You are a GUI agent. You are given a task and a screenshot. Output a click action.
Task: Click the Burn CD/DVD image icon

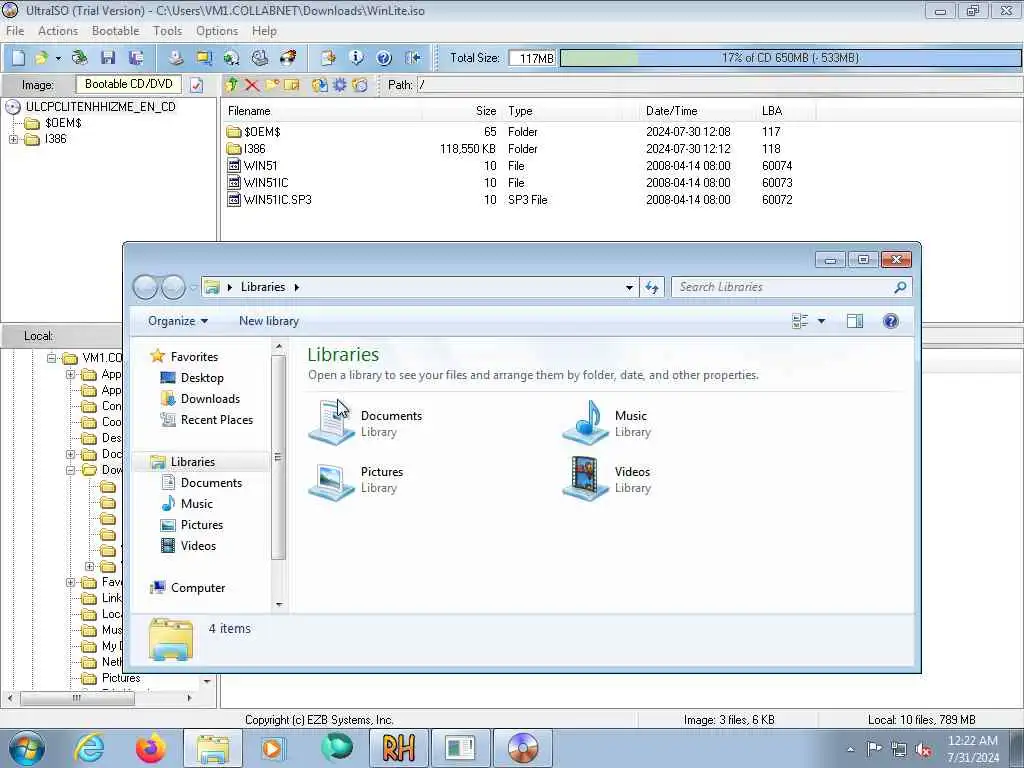pyautogui.click(x=288, y=58)
